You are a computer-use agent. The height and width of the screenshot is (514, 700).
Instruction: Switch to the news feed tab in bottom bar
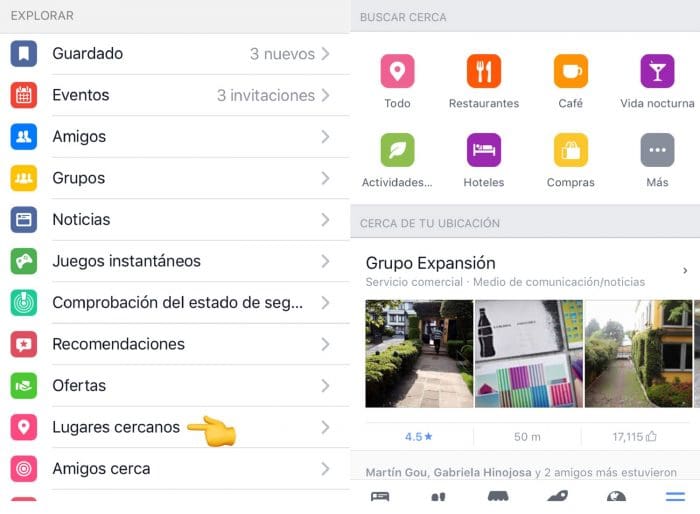[x=380, y=497]
